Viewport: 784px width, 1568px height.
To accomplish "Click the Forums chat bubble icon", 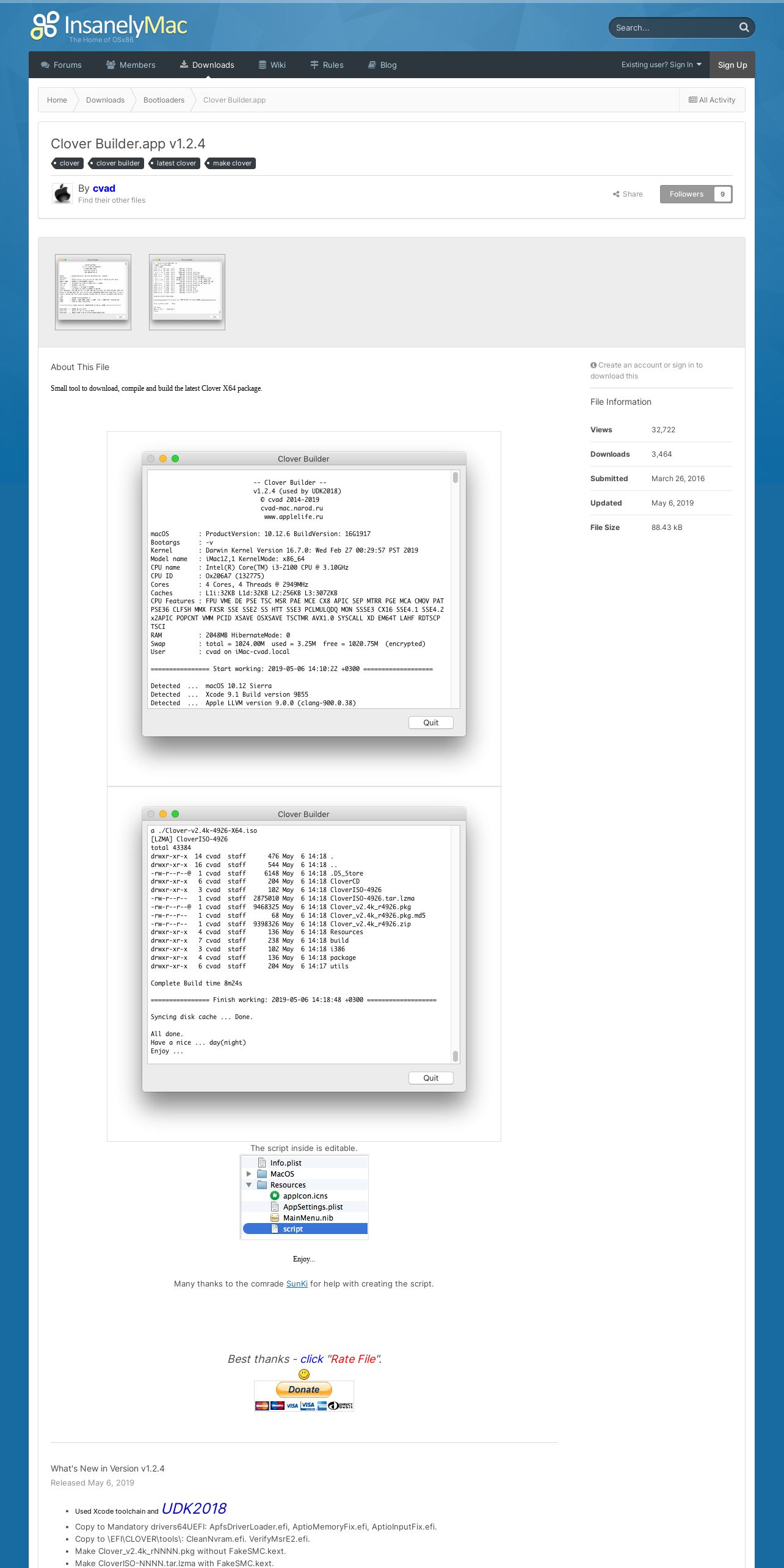I will pos(45,65).
